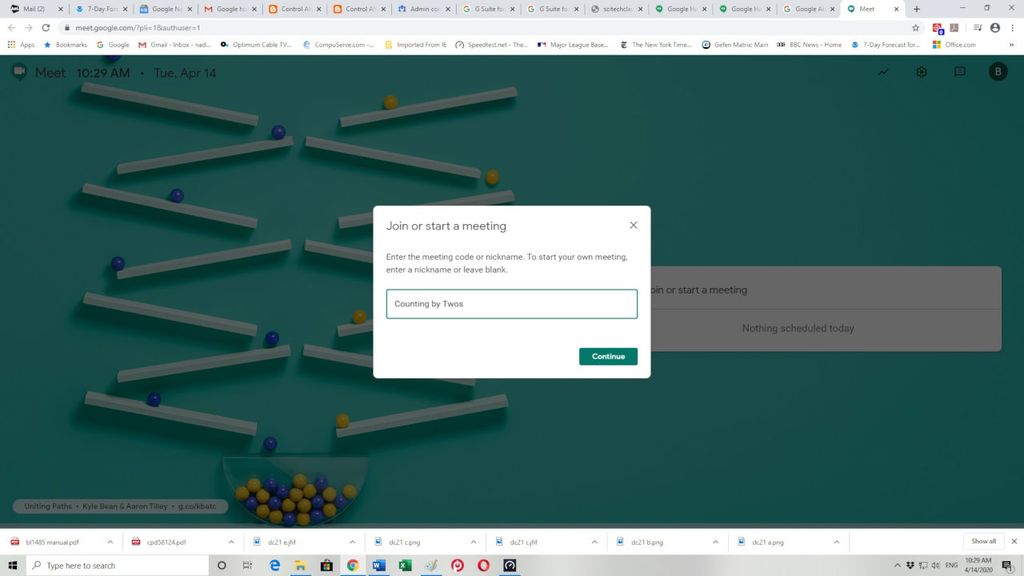Show hidden icons in the system tray
Image resolution: width=1024 pixels, height=576 pixels.
click(x=897, y=565)
